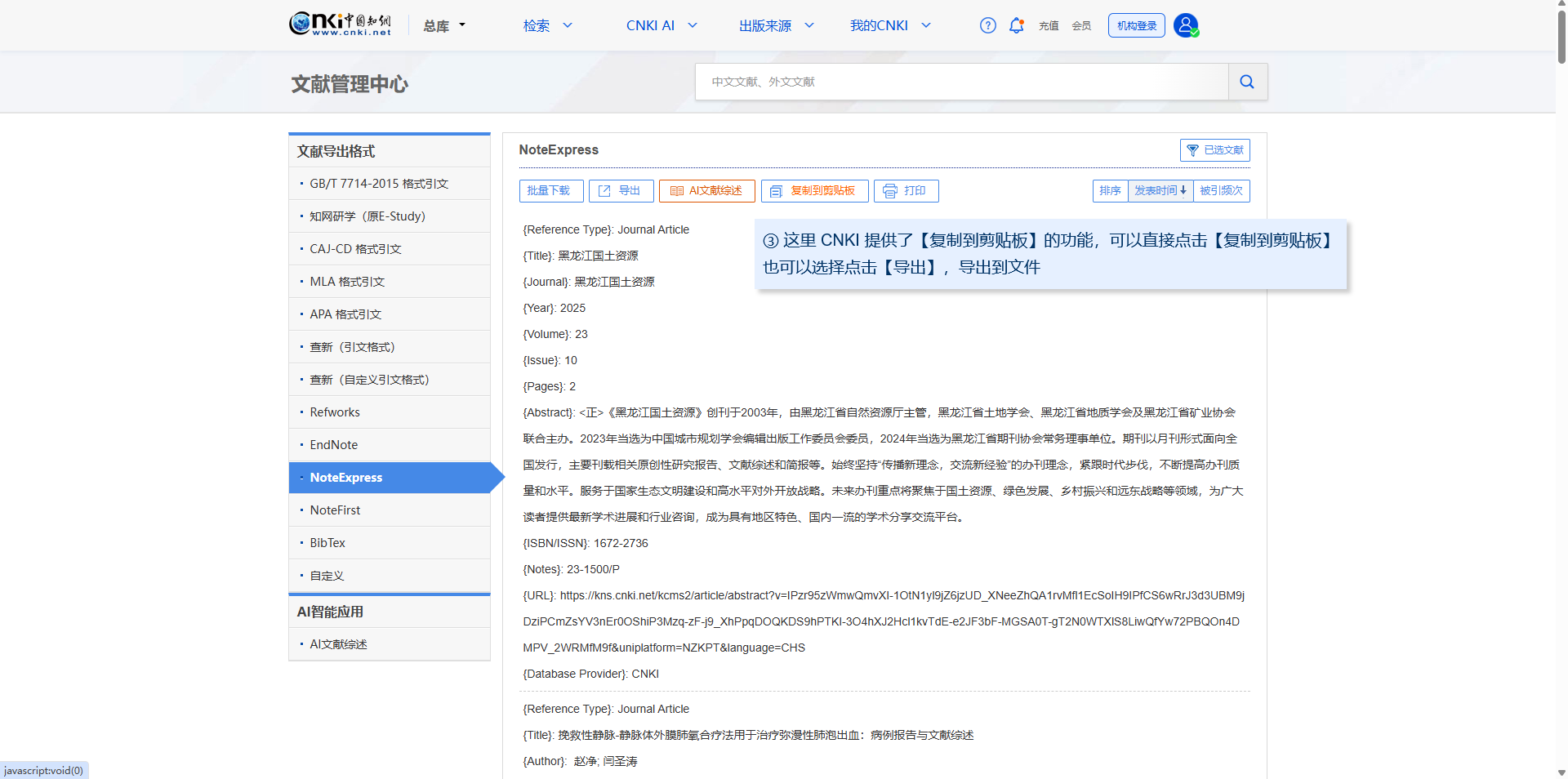This screenshot has height=779, width=1568.
Task: Click 导出 export button
Action: point(621,191)
